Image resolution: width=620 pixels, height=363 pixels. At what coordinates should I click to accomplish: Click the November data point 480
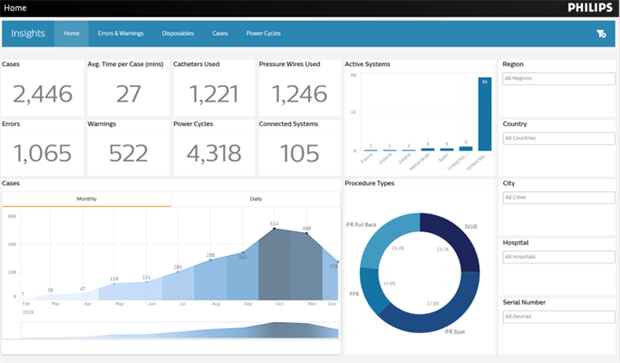tap(307, 233)
